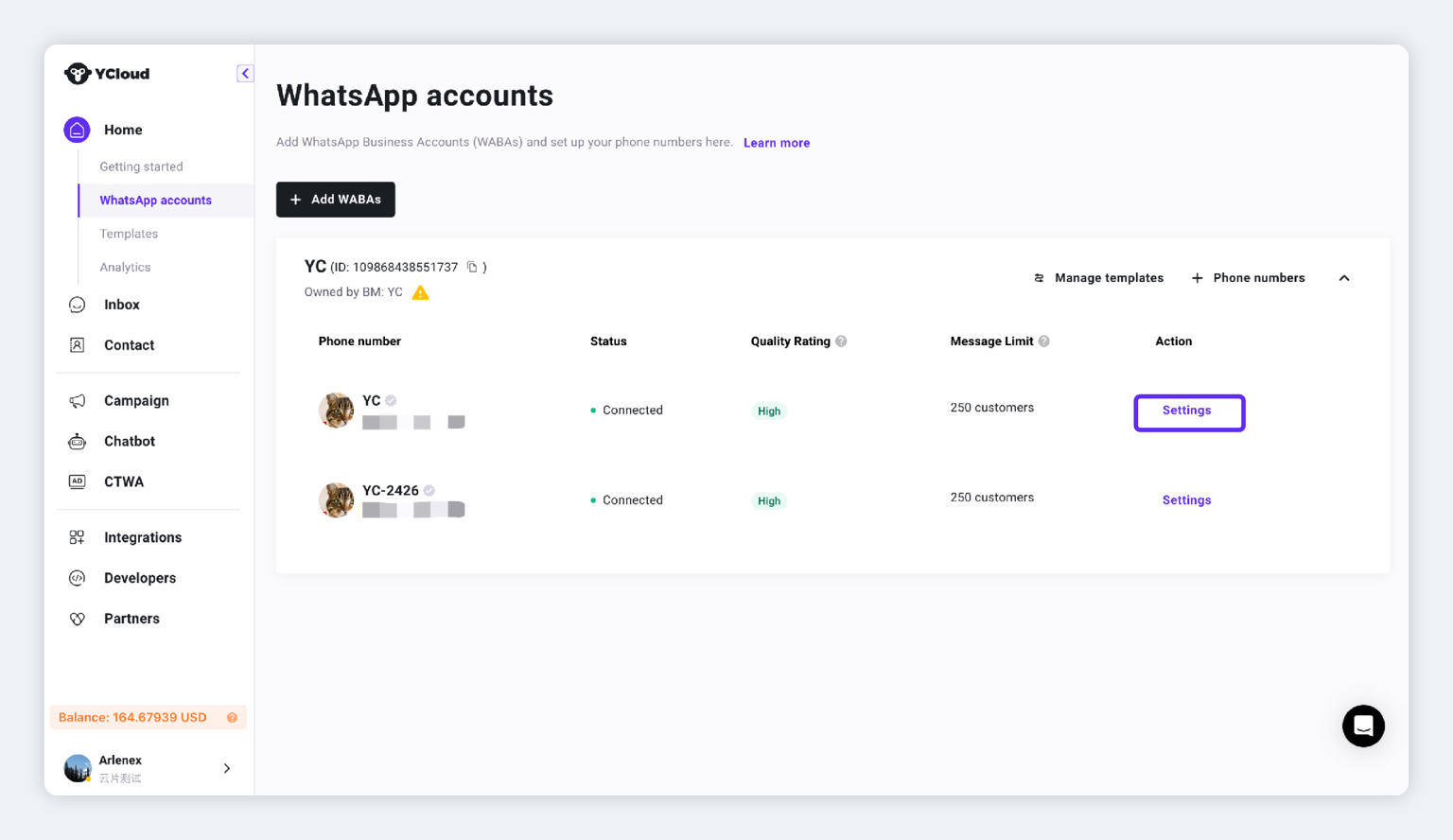This screenshot has height=840, width=1453.
Task: Open Settings for YC-2426 number
Action: (x=1186, y=500)
